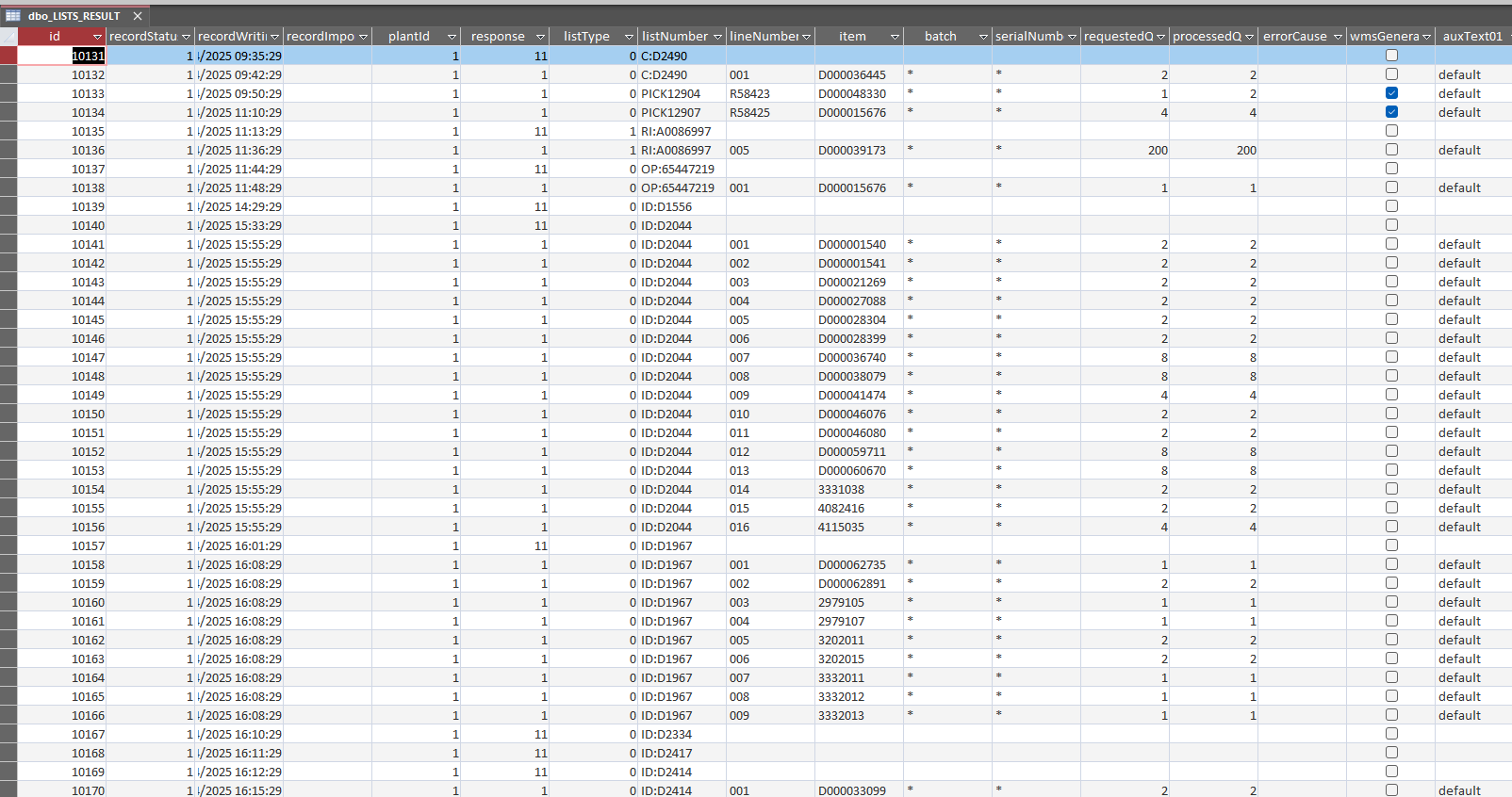The width and height of the screenshot is (1512, 797).
Task: Expand the errorCause column dropdown
Action: pos(1338,37)
